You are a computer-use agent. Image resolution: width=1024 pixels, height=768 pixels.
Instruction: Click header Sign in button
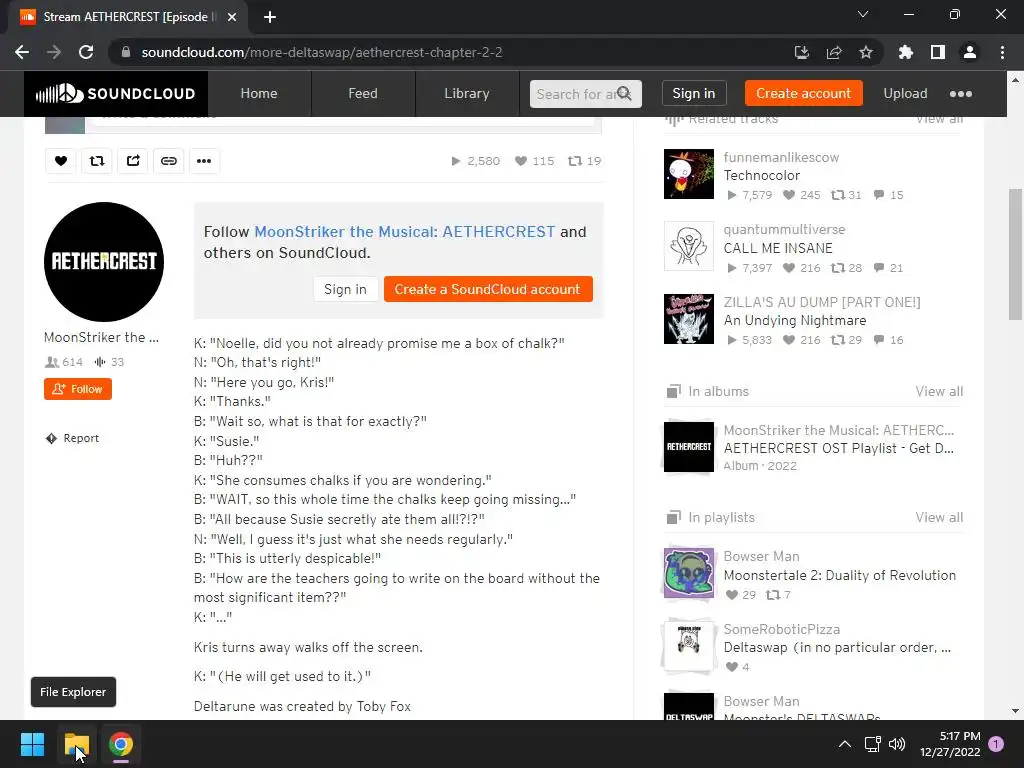coord(694,93)
